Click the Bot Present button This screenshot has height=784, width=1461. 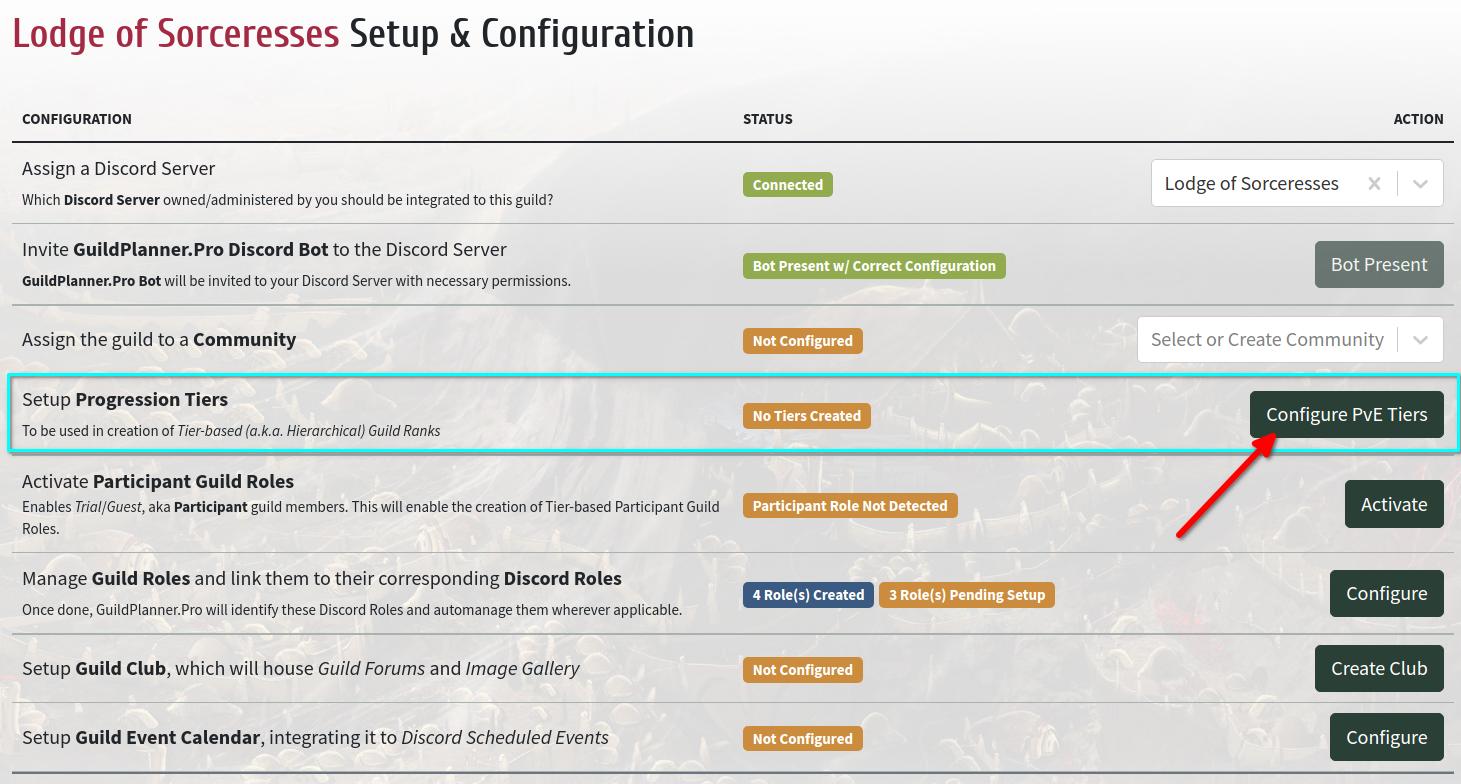(1379, 264)
